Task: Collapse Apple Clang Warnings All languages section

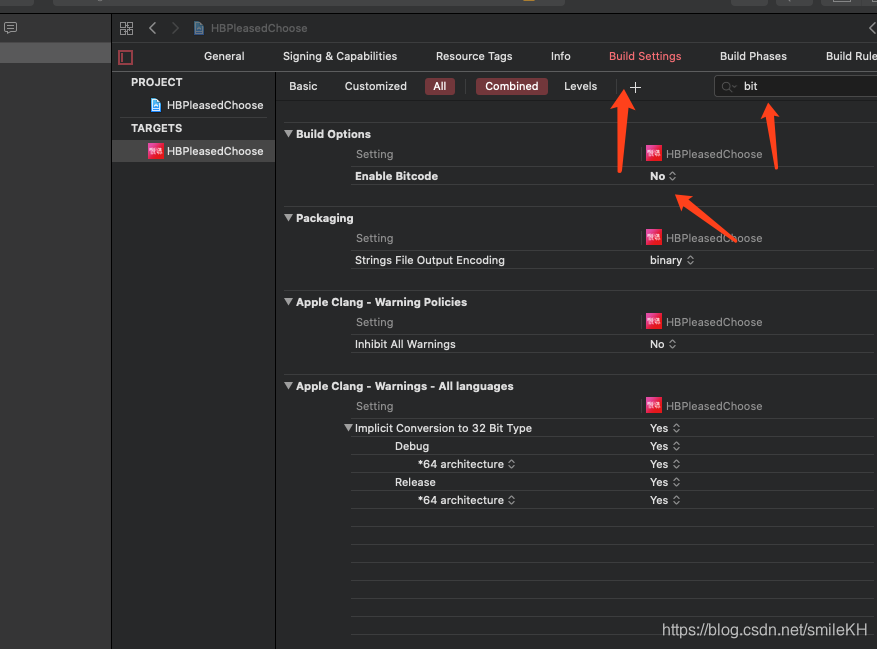Action: [289, 385]
